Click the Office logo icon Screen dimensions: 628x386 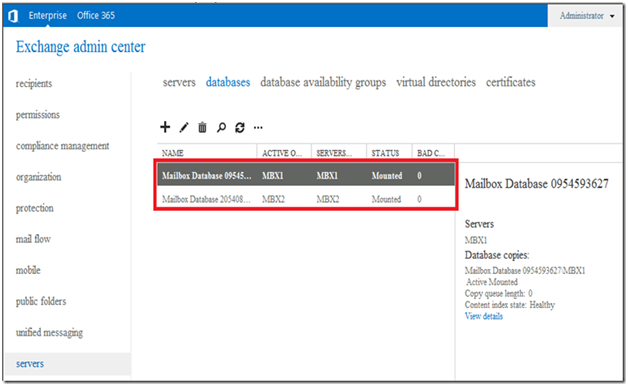(x=13, y=16)
